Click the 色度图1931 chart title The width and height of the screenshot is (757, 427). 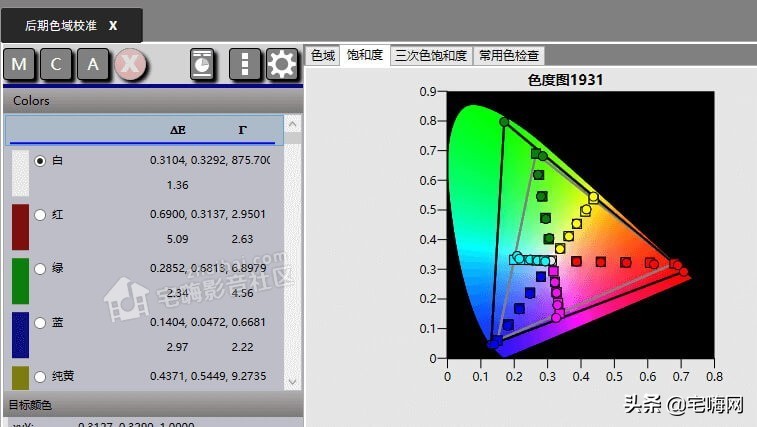pyautogui.click(x=565, y=80)
